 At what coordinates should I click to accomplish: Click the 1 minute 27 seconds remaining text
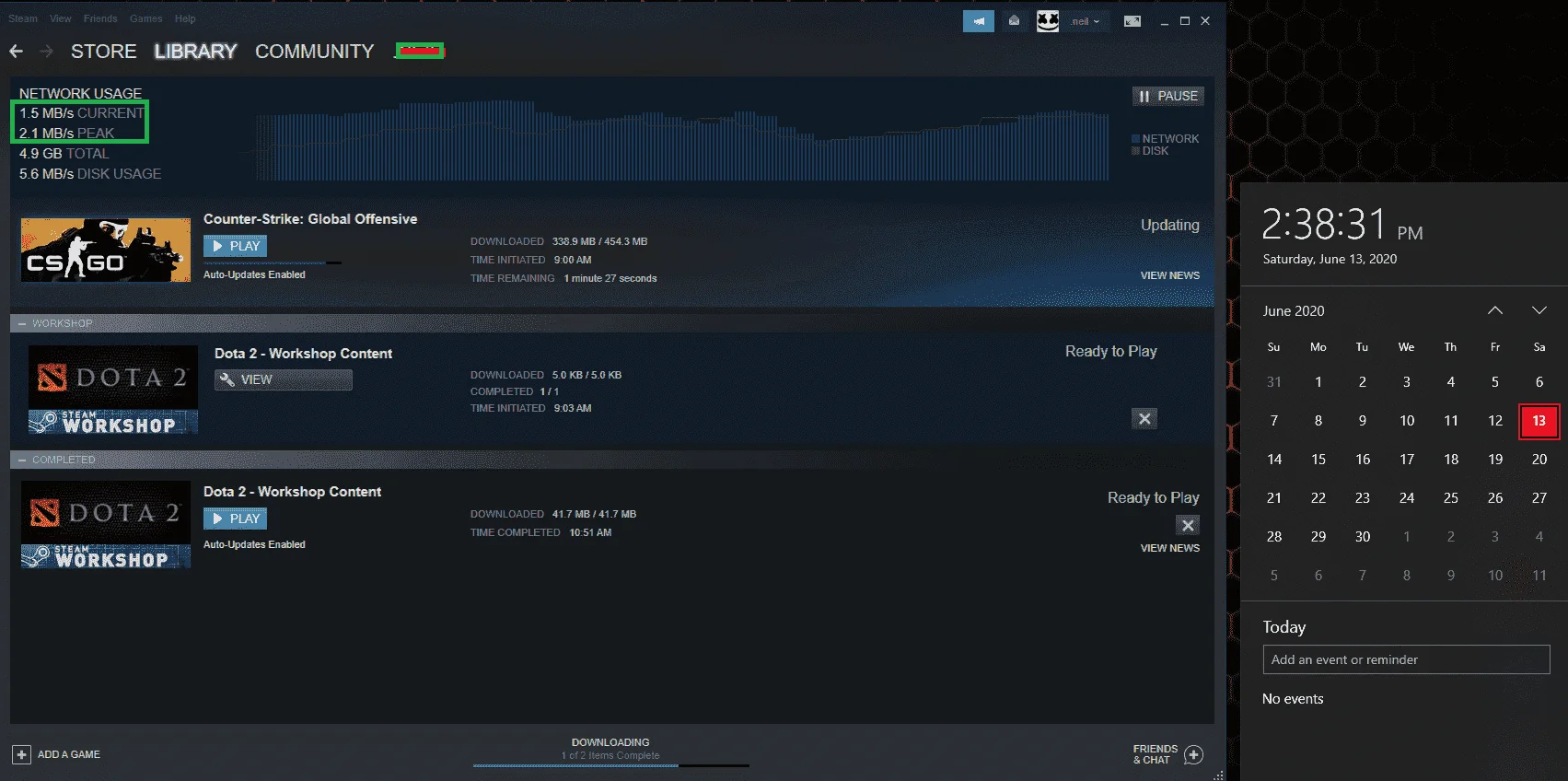[x=610, y=278]
